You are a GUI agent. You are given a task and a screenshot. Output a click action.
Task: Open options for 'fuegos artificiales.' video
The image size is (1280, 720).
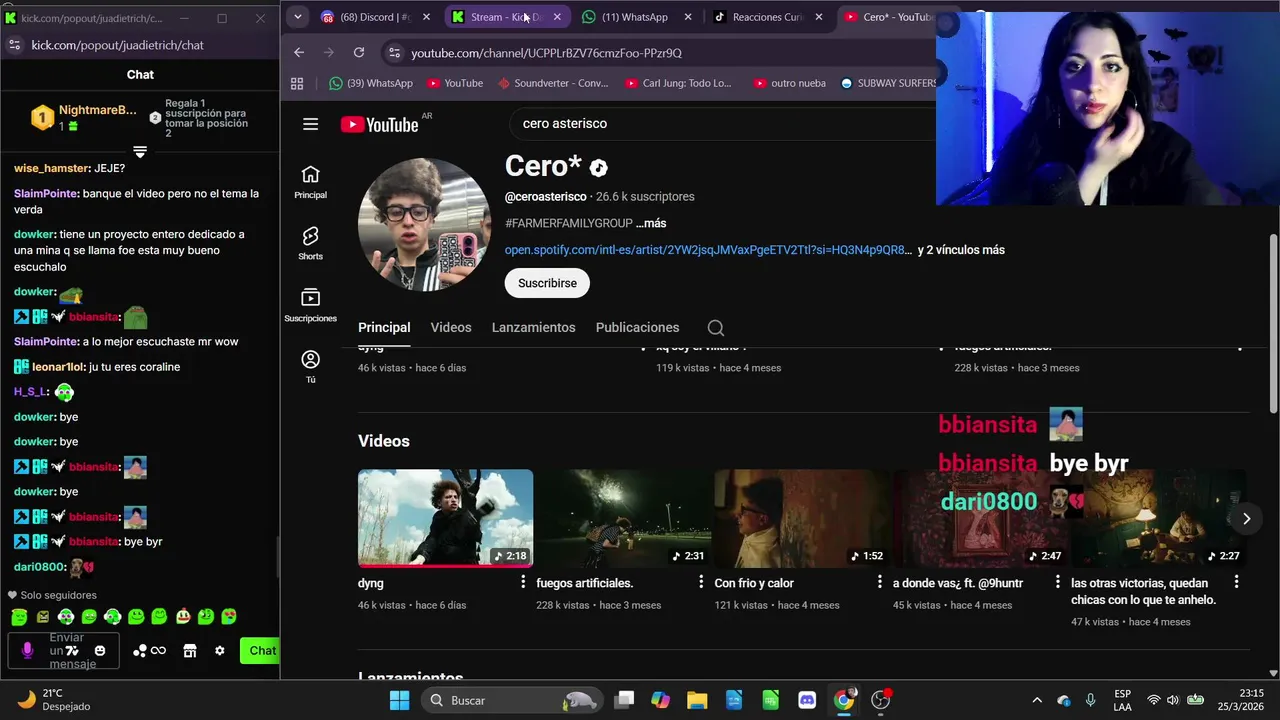(x=701, y=582)
